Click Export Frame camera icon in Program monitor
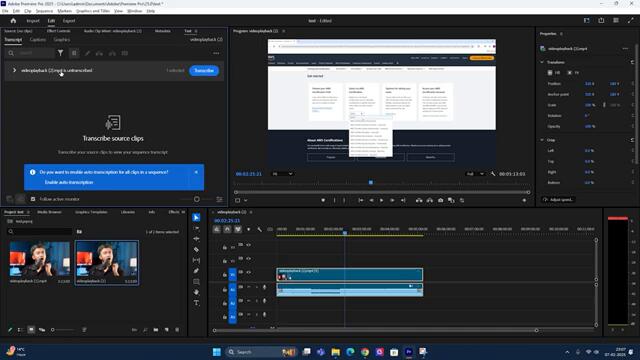Screen dimensions: 640x360 (440, 200)
